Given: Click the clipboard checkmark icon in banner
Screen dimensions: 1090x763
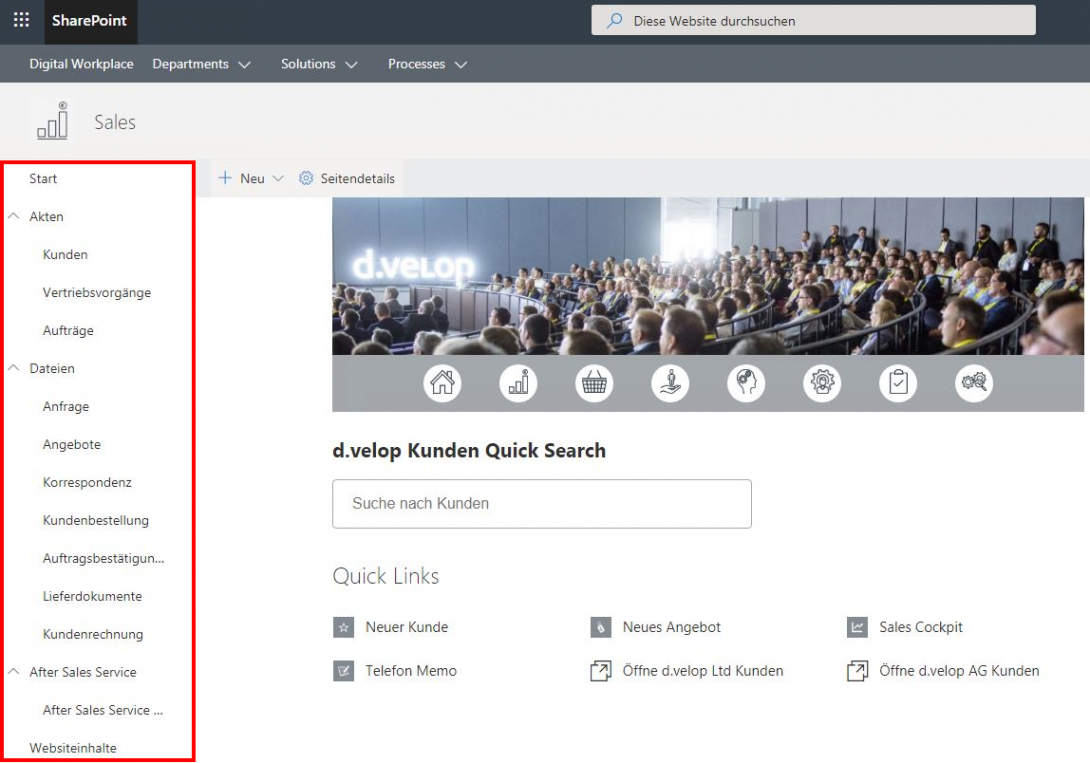Looking at the screenshot, I should [898, 382].
